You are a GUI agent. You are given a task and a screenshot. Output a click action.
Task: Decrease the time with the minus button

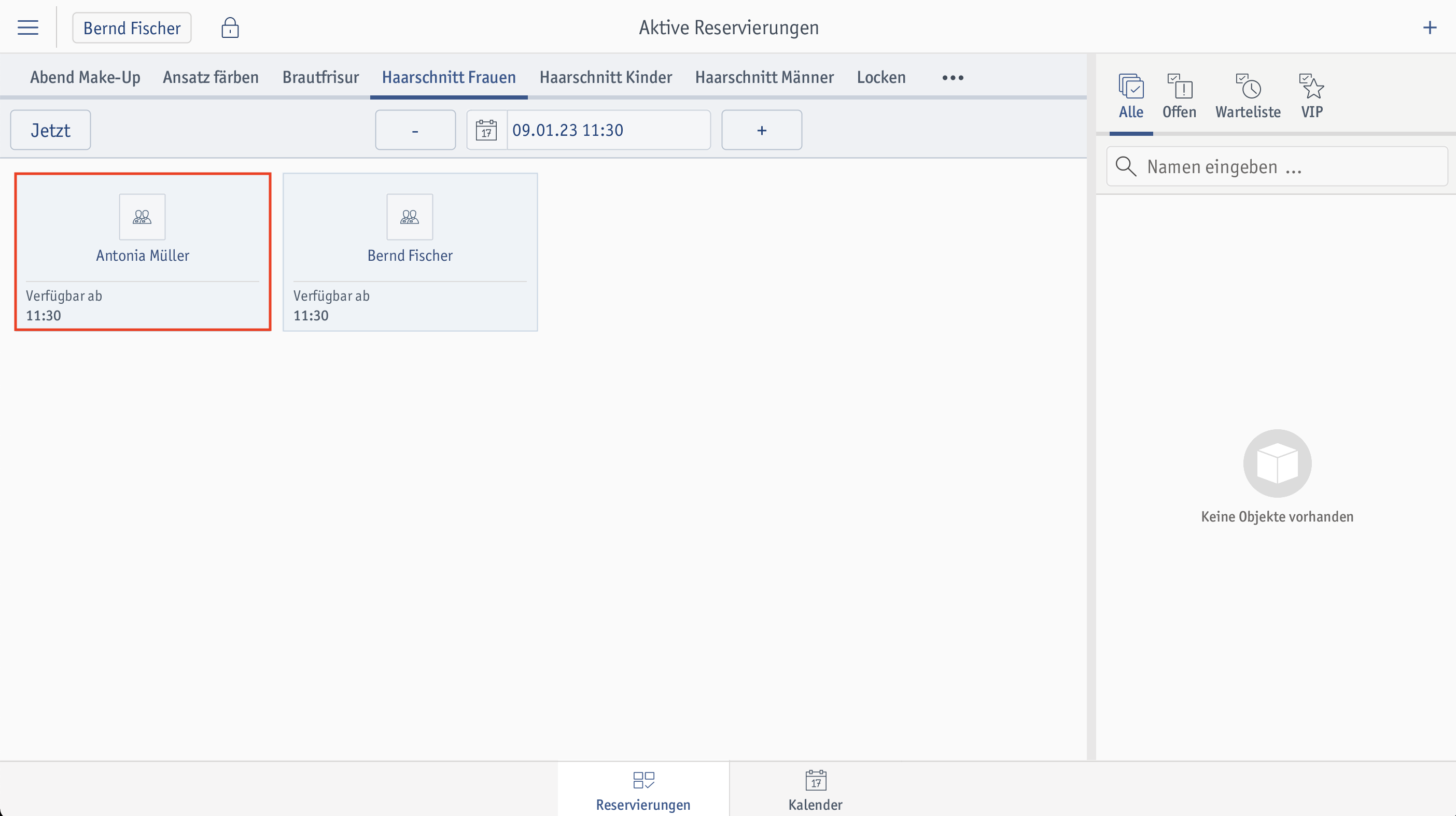(415, 131)
